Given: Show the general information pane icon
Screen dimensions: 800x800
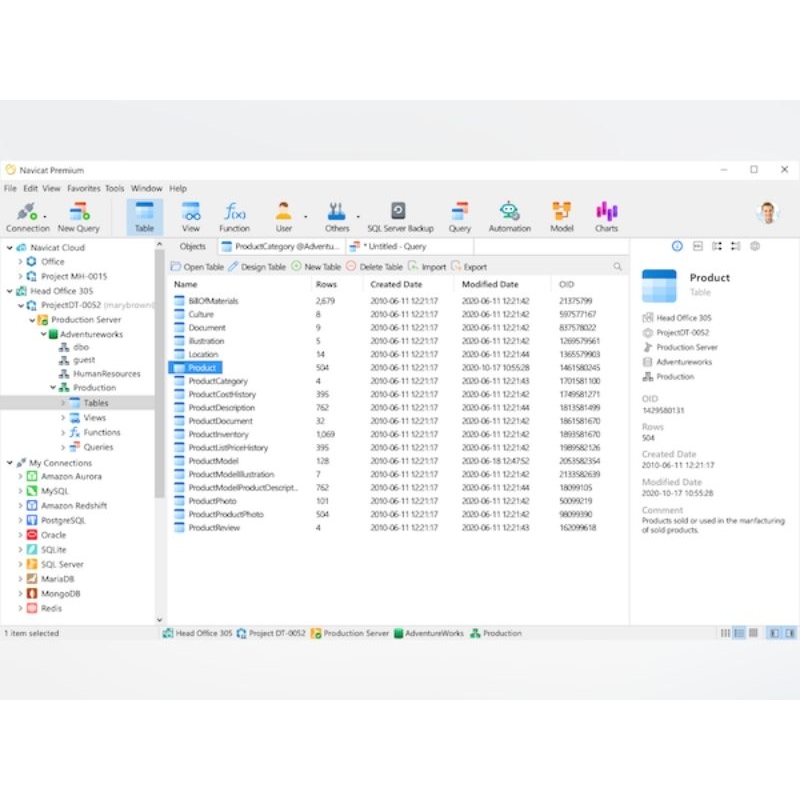Looking at the screenshot, I should click(x=677, y=246).
